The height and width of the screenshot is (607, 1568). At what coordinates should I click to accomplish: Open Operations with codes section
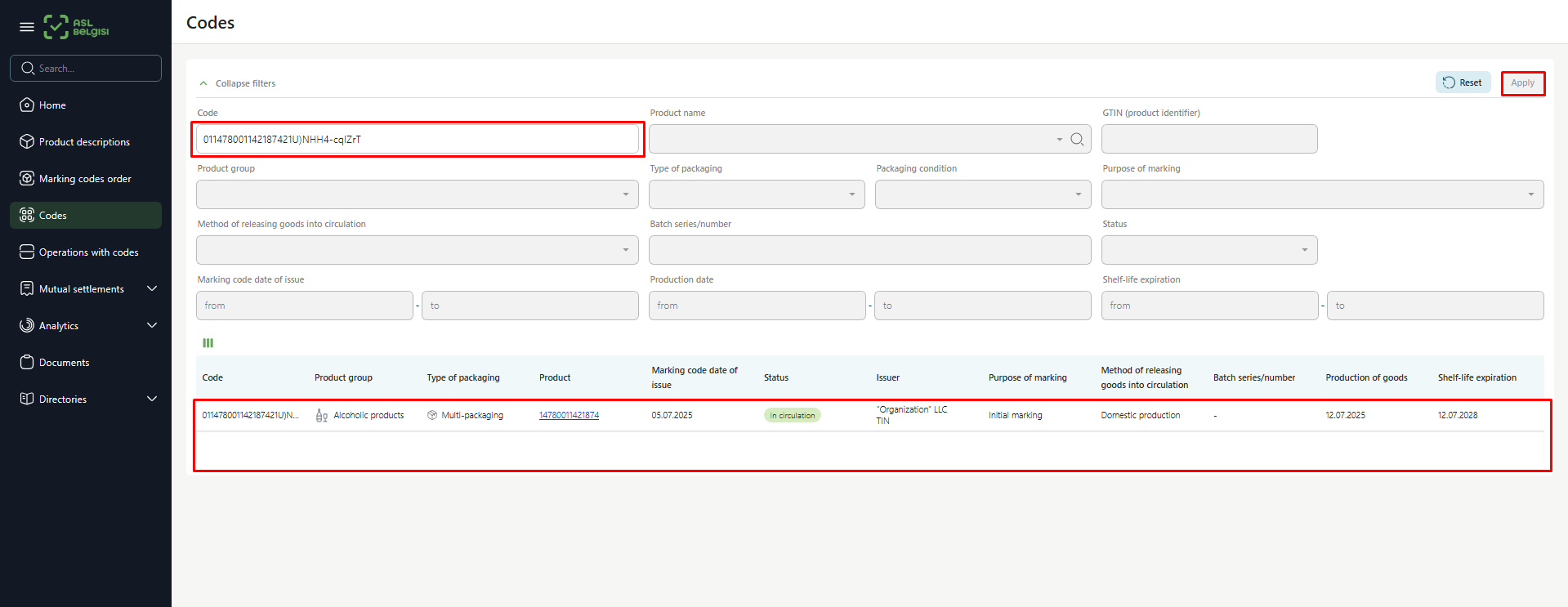tap(88, 252)
